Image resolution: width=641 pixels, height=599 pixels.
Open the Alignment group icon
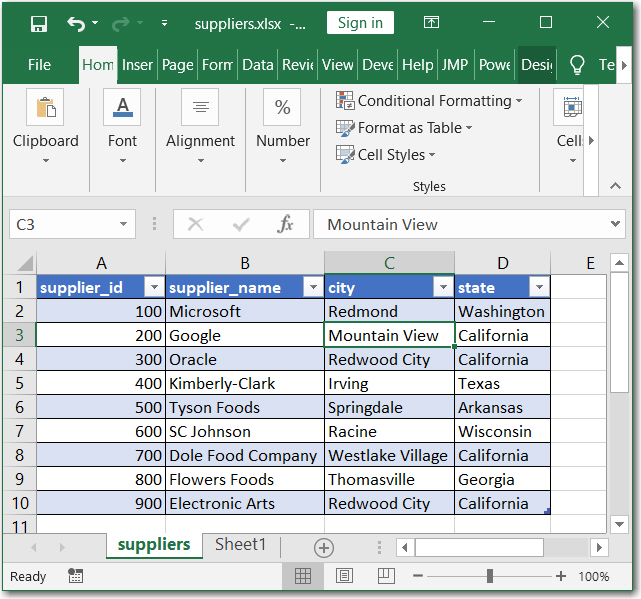click(200, 108)
